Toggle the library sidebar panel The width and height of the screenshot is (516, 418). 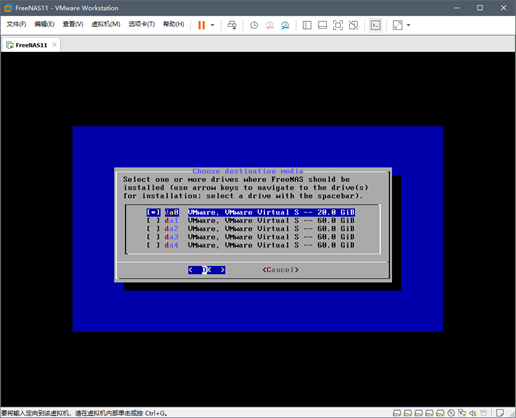tap(307, 25)
